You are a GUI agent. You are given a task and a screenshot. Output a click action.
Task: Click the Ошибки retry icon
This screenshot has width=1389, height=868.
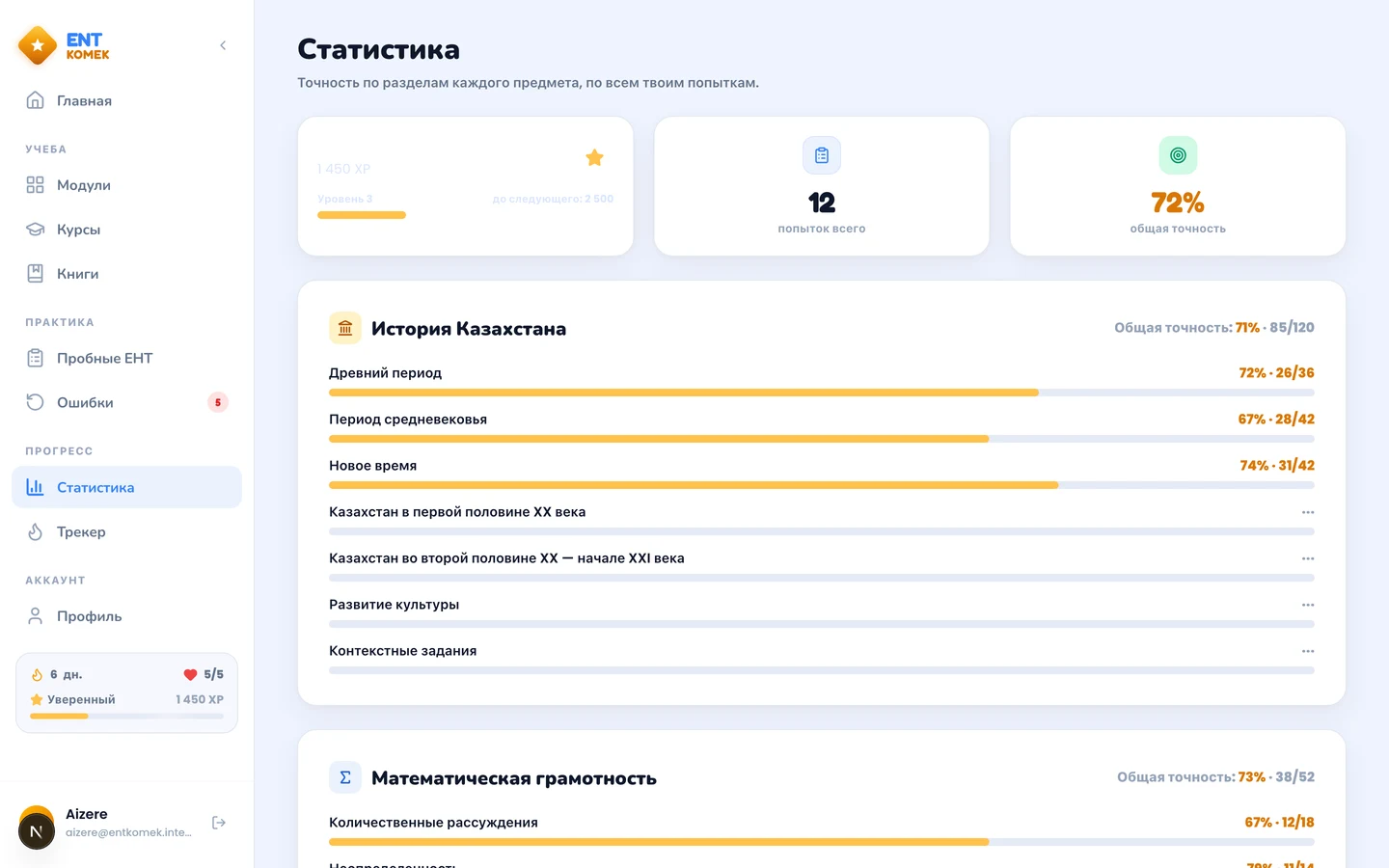pyautogui.click(x=36, y=402)
